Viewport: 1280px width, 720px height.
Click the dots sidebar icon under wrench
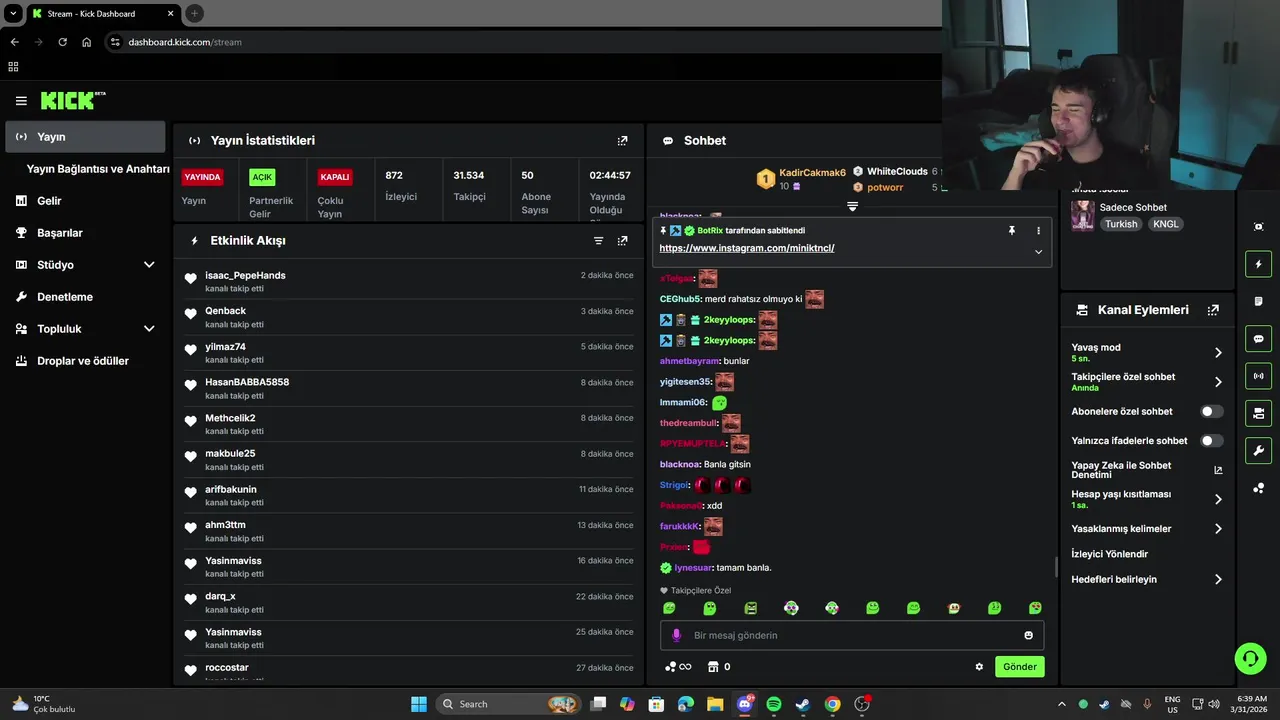pos(1258,488)
